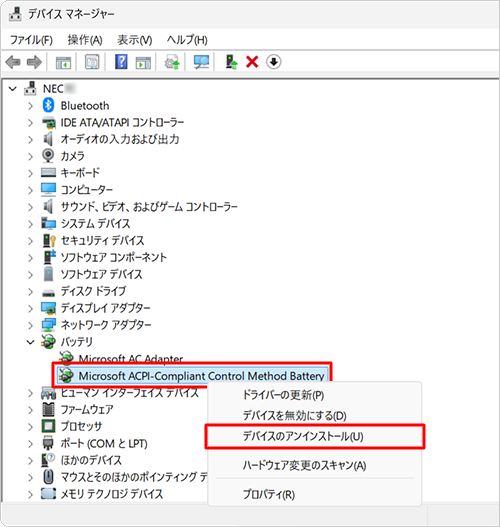Viewport: 500px width, 527px height.
Task: Select the セキュリティ デバイス row label
Action: [x=102, y=240]
